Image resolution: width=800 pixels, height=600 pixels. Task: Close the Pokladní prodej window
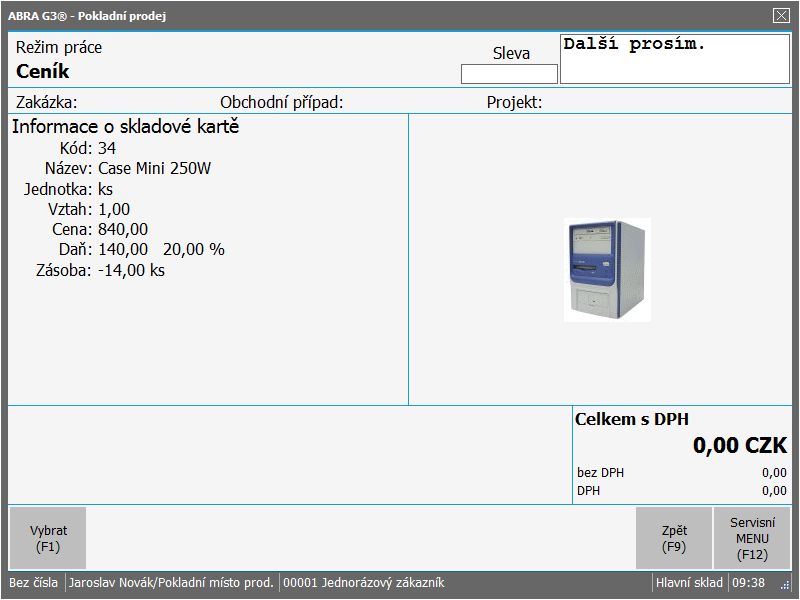(x=780, y=15)
